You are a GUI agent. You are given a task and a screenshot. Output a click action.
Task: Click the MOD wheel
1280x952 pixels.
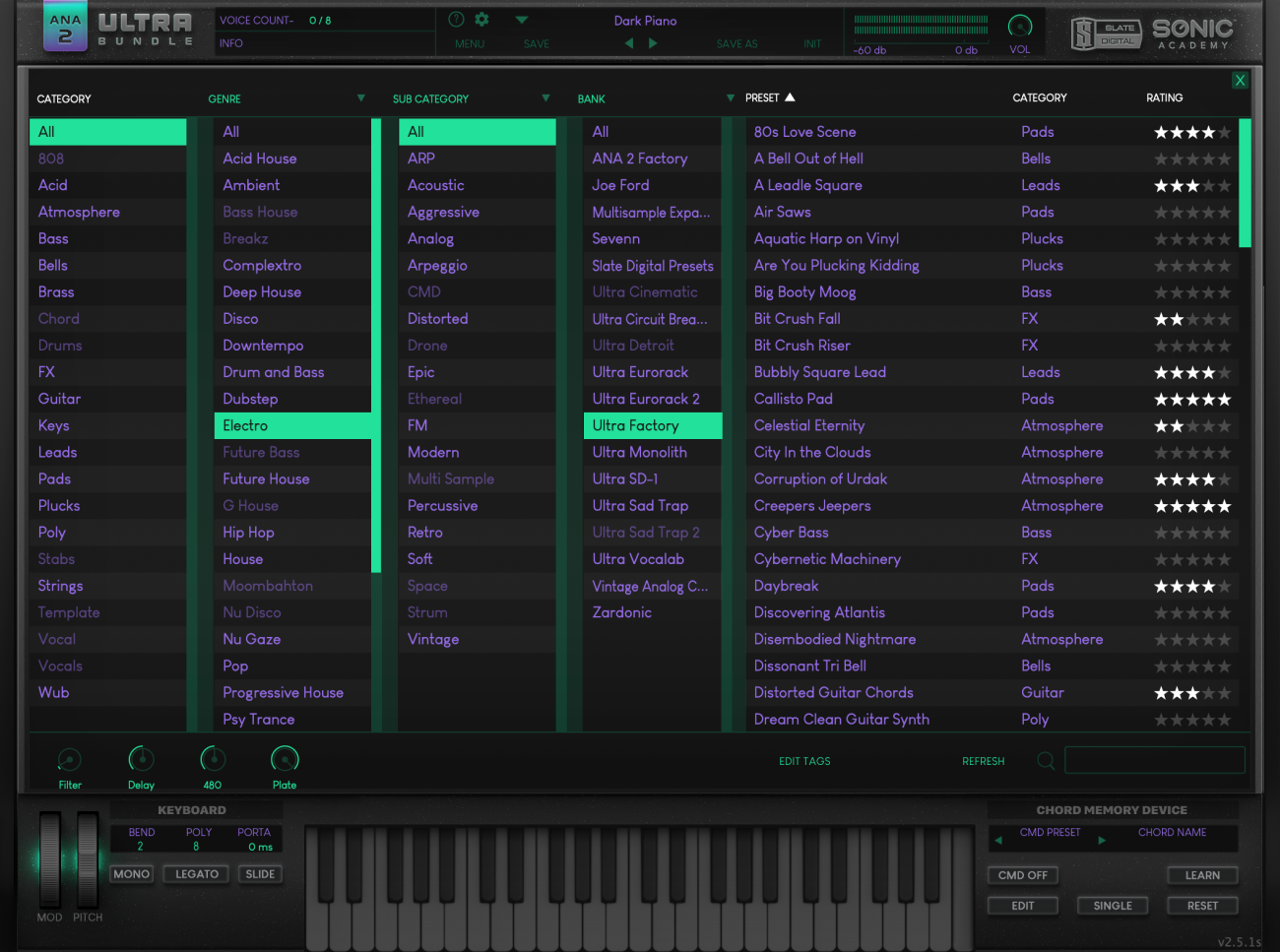click(x=50, y=859)
